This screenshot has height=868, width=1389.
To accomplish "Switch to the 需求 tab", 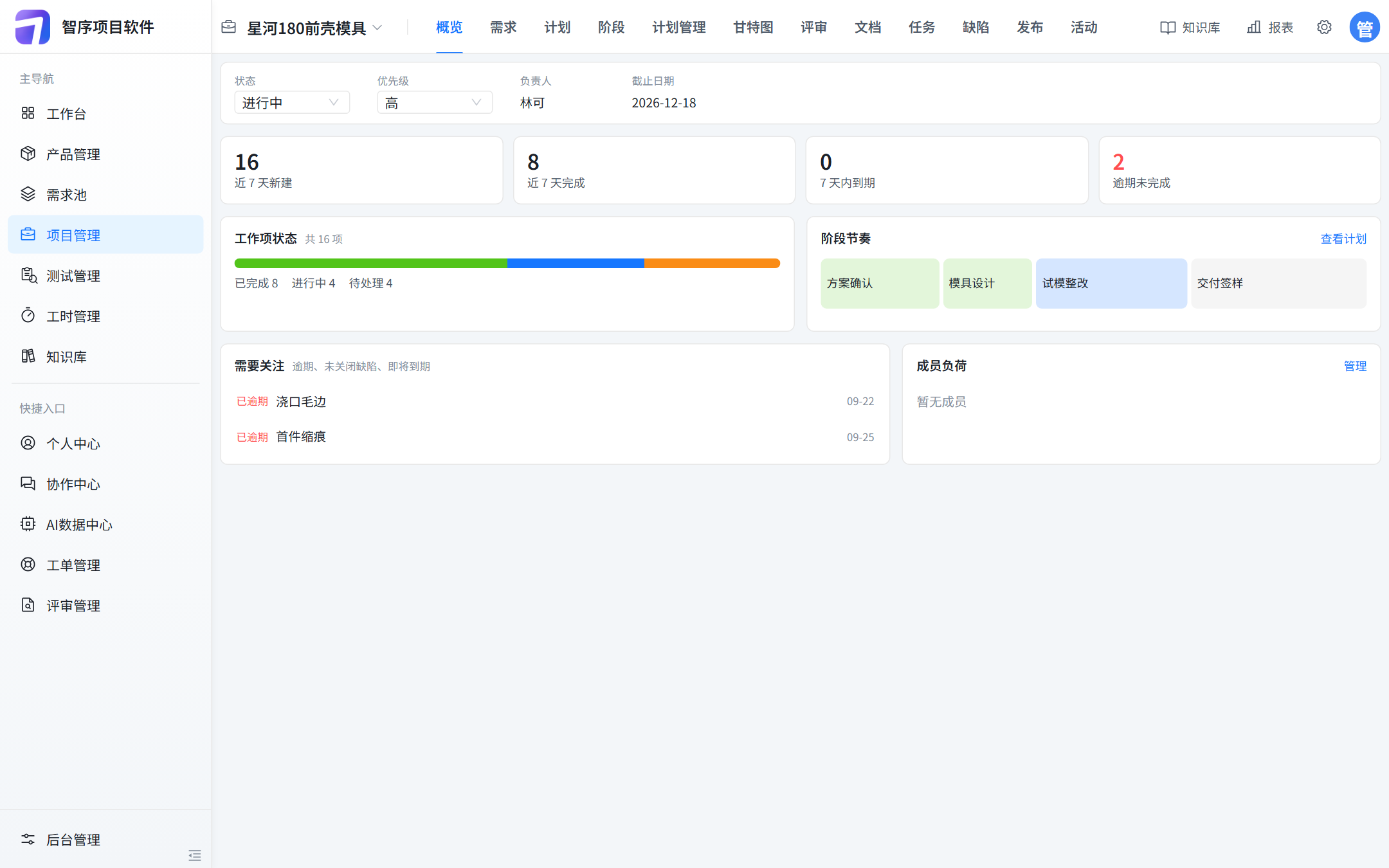I will 503,27.
